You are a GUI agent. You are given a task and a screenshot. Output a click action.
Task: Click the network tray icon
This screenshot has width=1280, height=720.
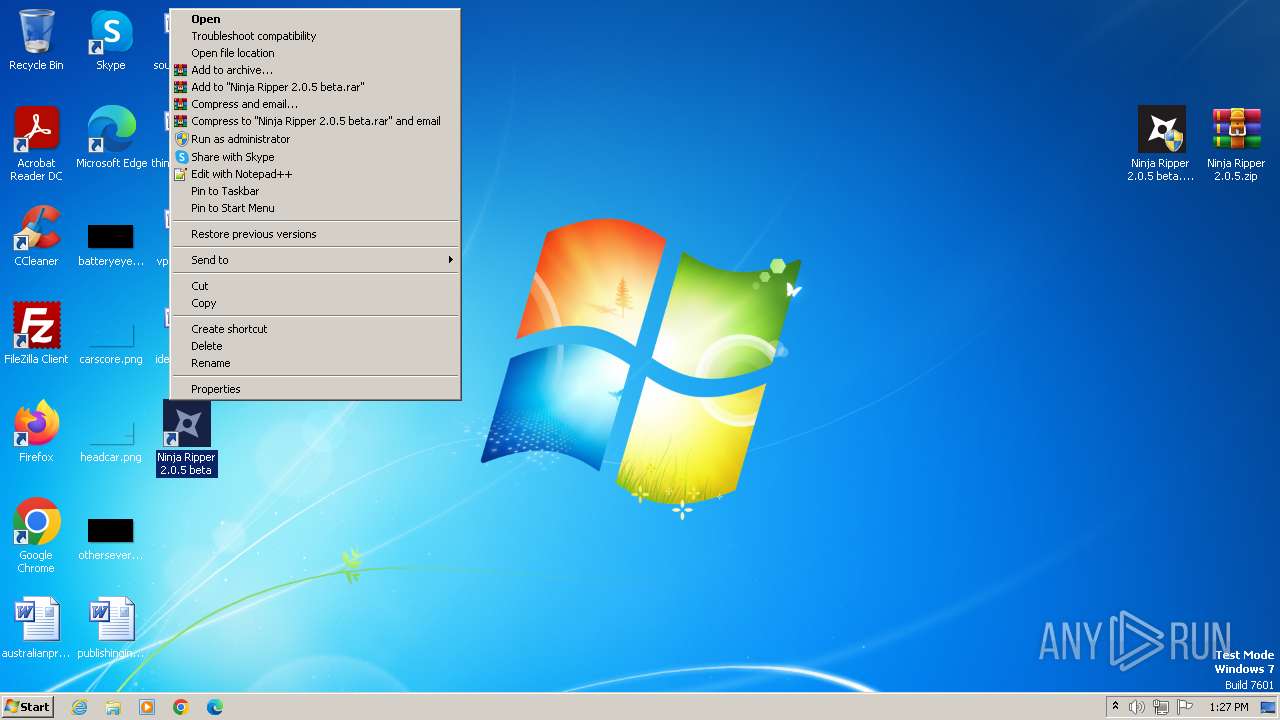(1161, 707)
